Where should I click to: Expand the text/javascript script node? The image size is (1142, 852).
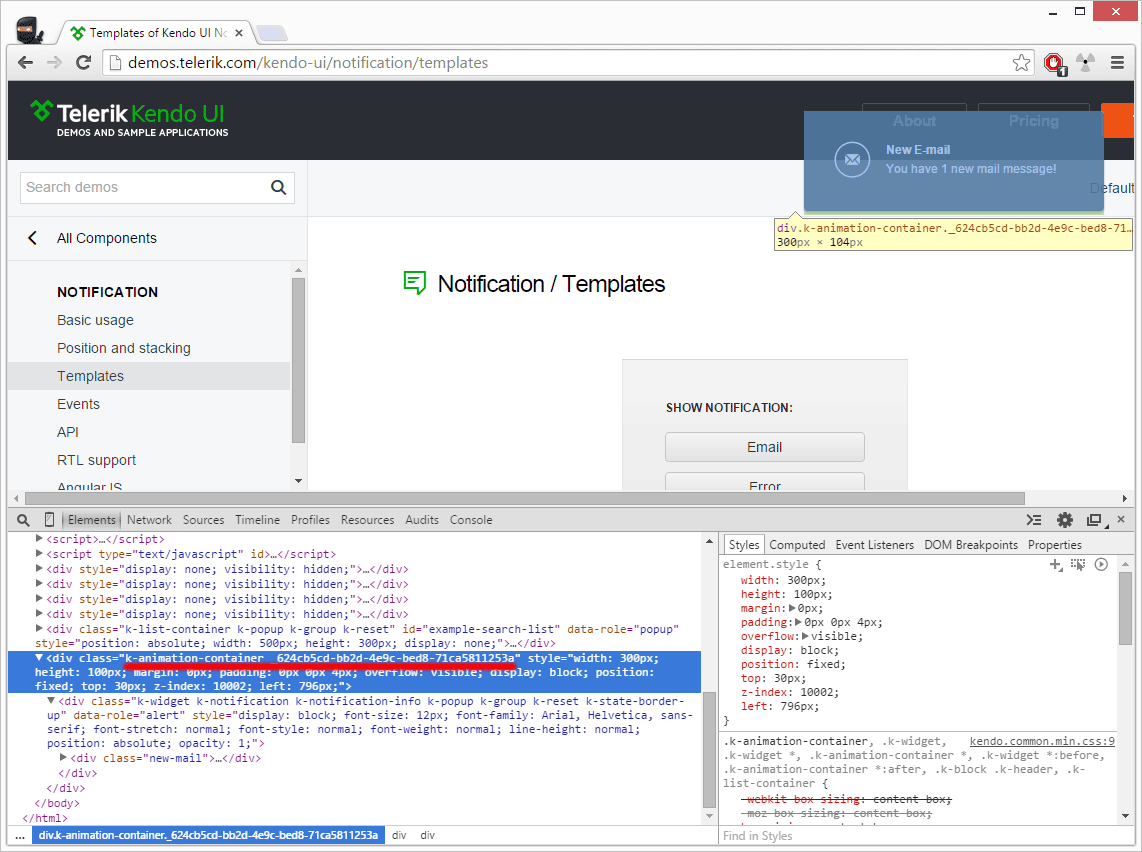39,554
